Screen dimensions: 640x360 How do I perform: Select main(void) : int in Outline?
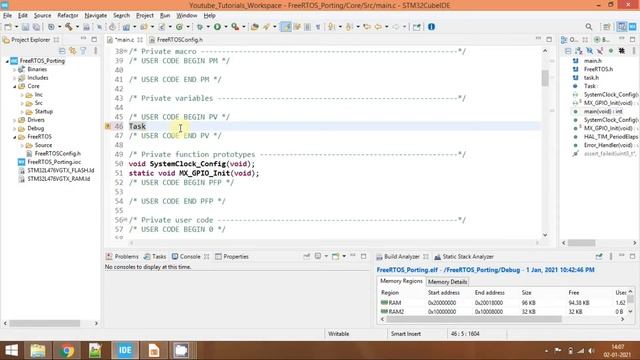[603, 111]
